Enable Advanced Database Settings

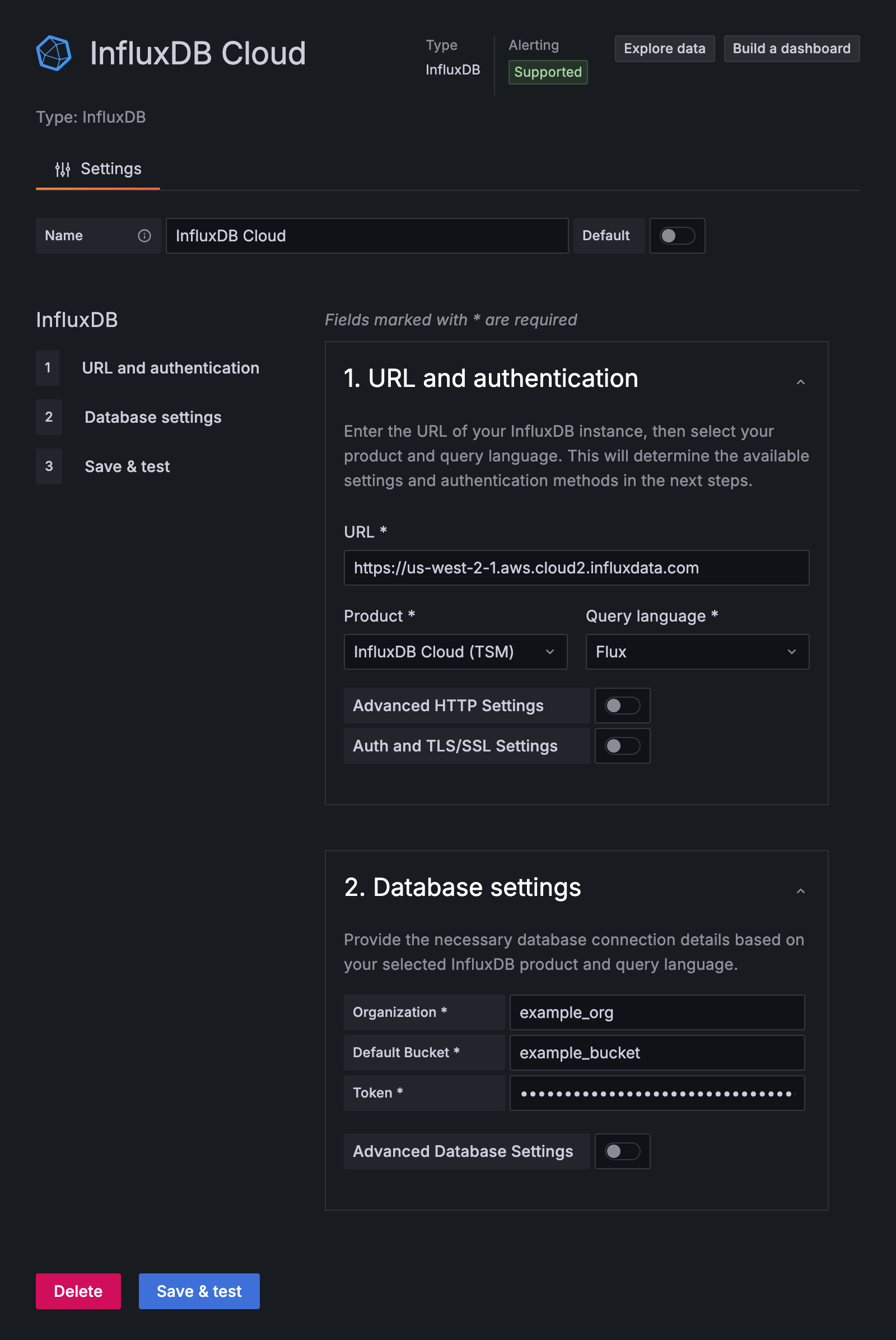622,1151
